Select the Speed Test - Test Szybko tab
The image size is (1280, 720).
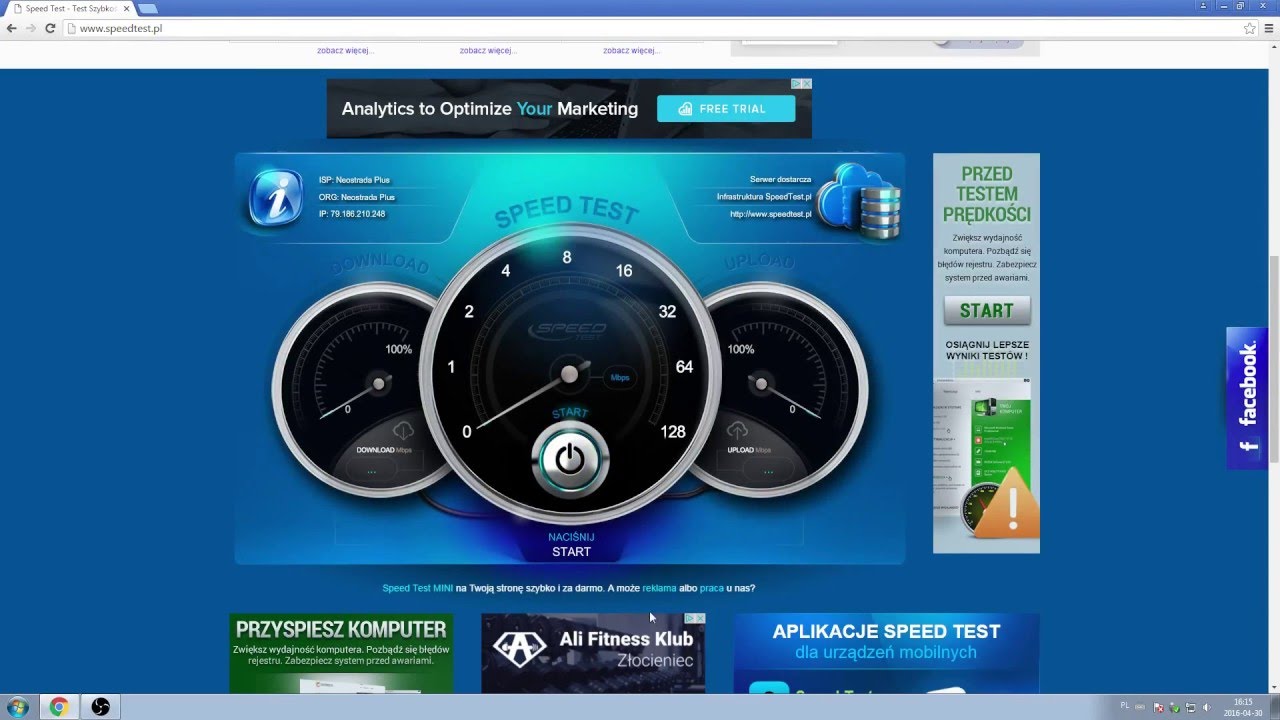(x=68, y=8)
